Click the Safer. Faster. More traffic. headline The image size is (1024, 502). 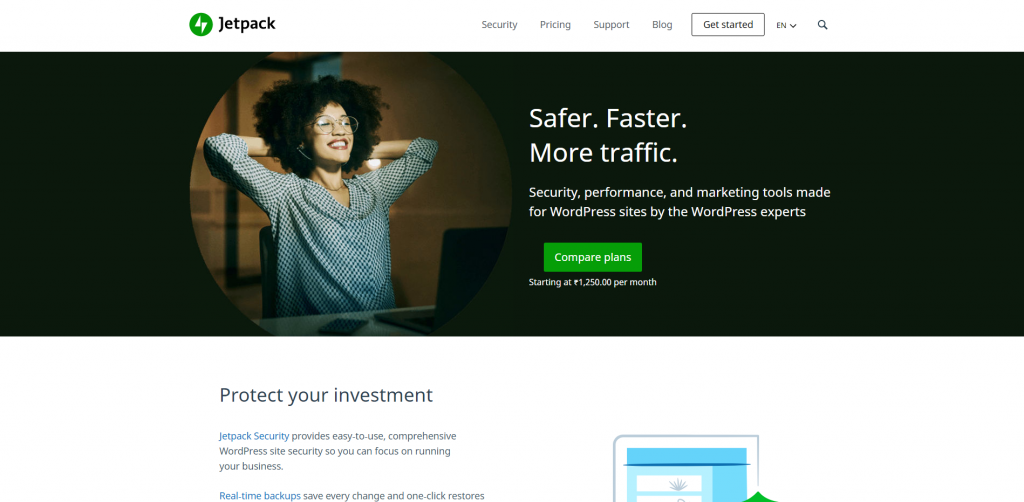pos(608,135)
